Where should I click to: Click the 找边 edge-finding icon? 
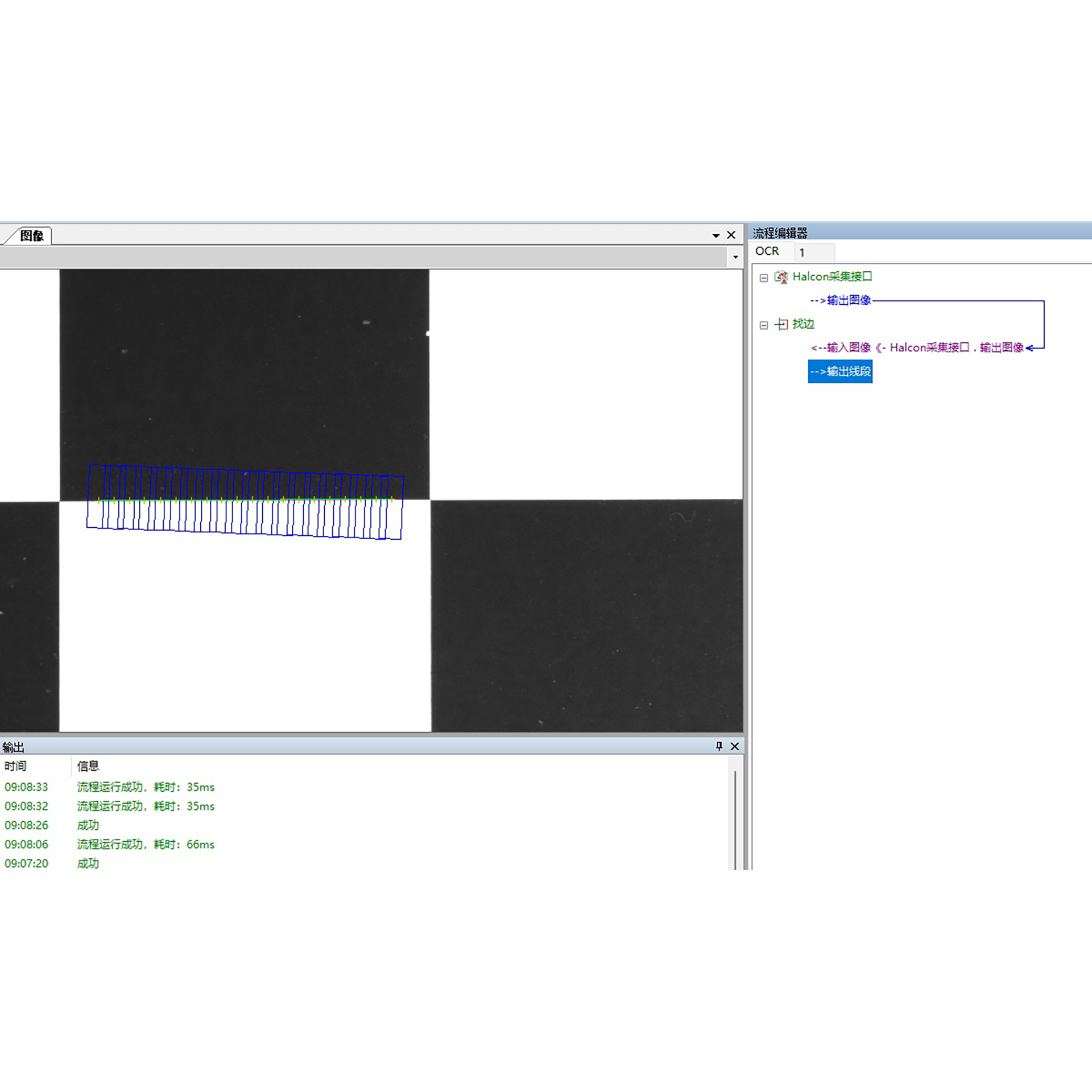pos(781,324)
